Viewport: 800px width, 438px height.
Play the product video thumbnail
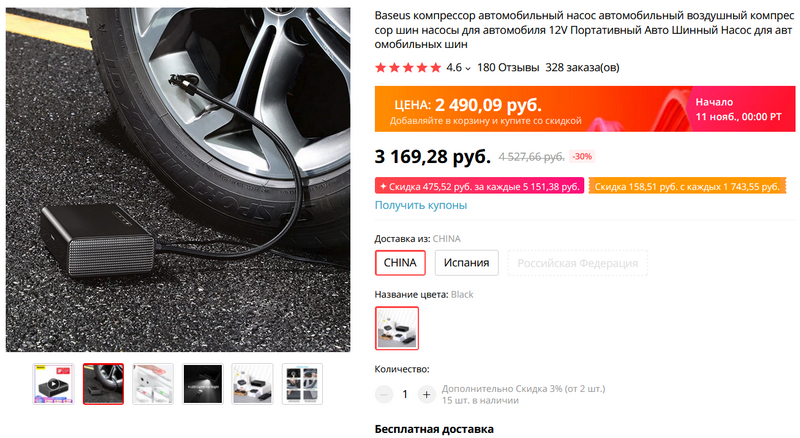(53, 383)
